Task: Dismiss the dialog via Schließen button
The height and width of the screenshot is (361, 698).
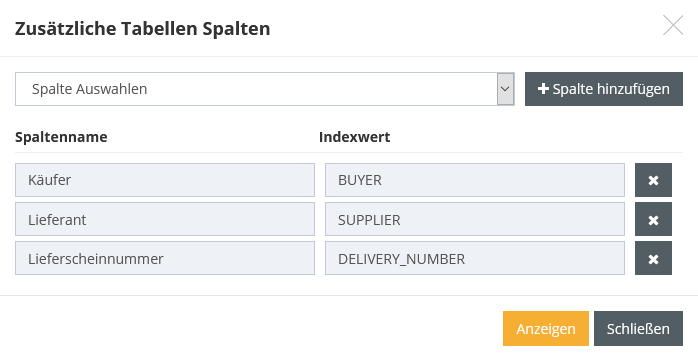Action: pyautogui.click(x=638, y=329)
